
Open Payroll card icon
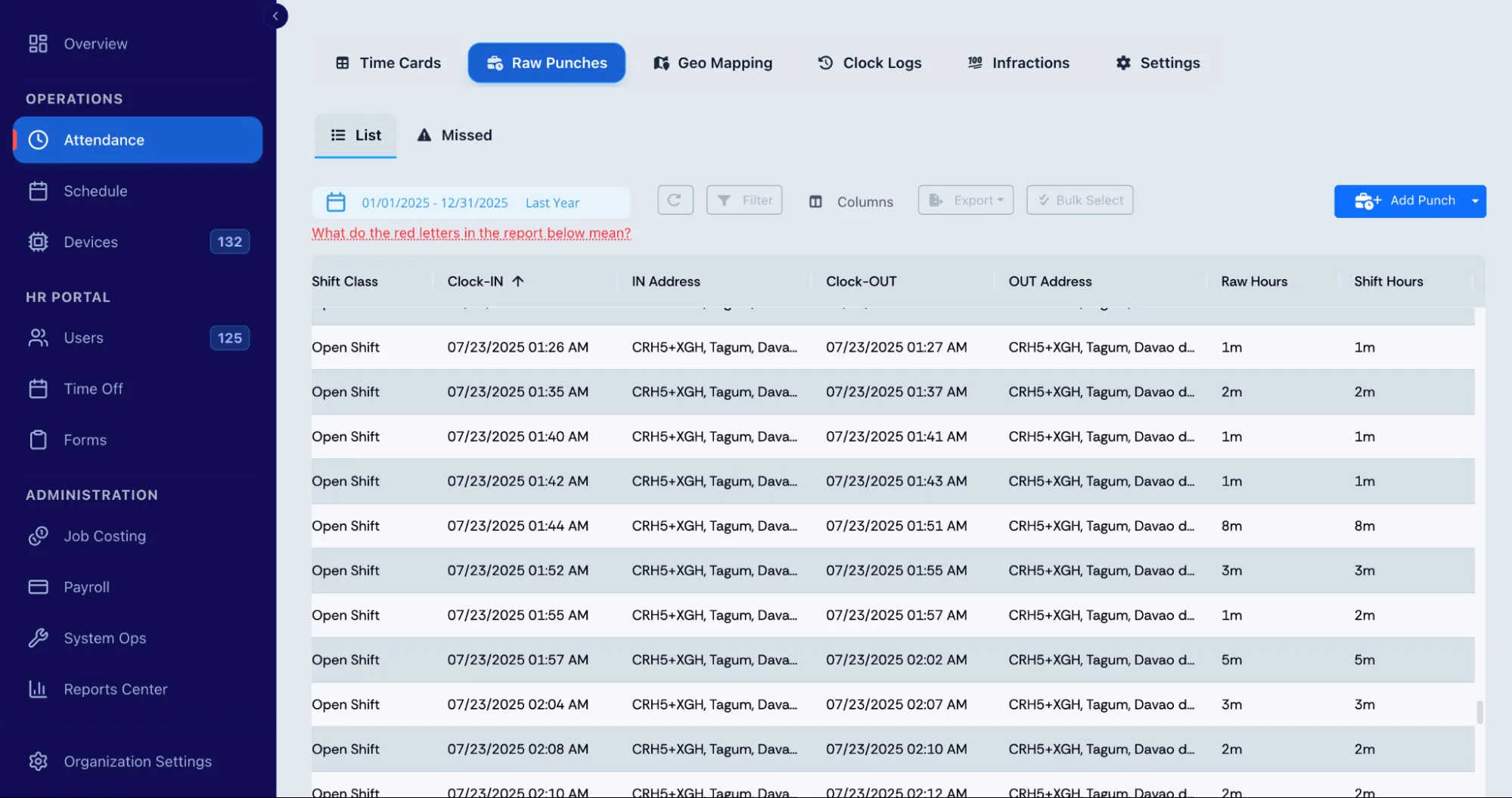(x=39, y=587)
